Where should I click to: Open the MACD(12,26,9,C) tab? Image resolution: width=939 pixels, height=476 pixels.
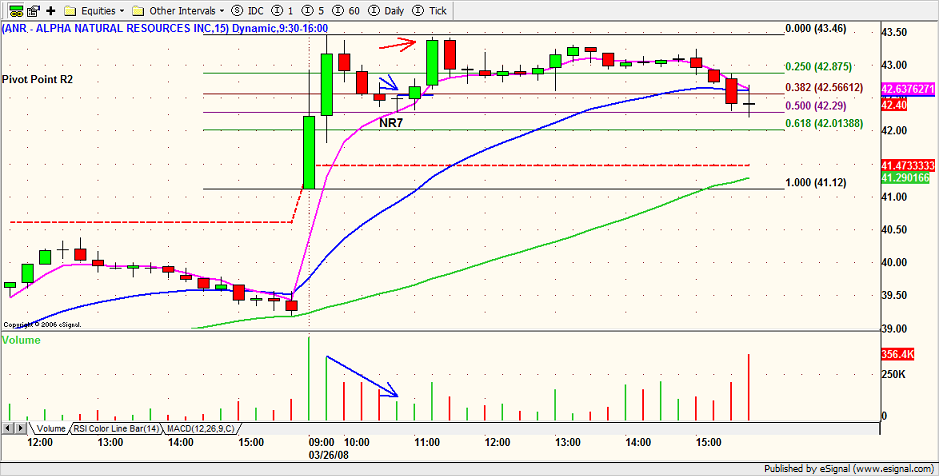tap(201, 429)
